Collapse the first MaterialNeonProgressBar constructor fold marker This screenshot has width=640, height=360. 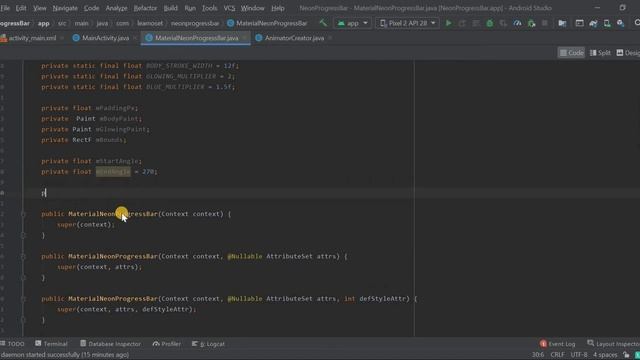coord(23,214)
